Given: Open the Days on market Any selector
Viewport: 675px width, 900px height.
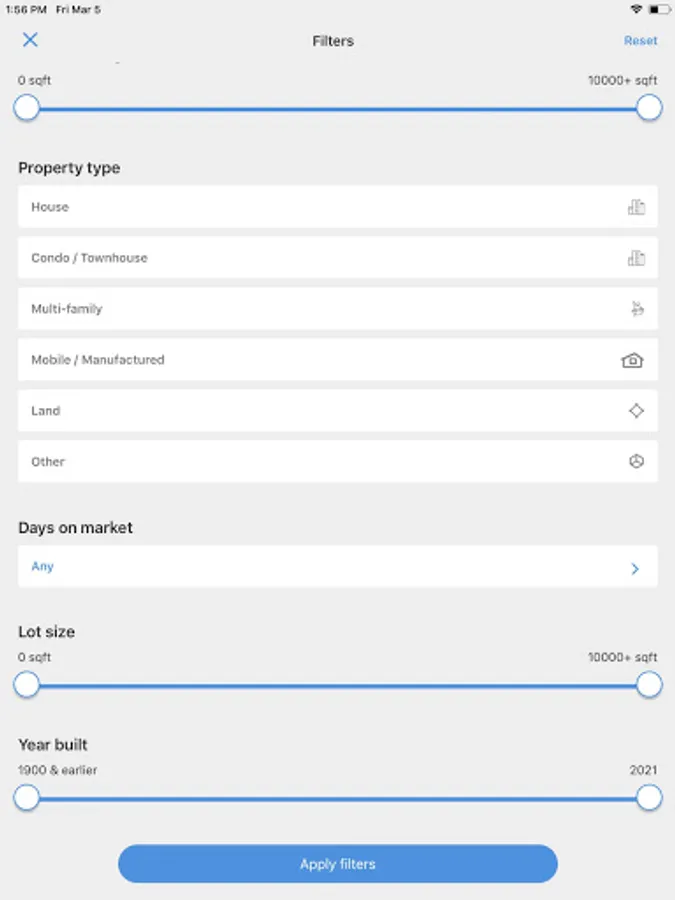Looking at the screenshot, I should pyautogui.click(x=300, y=567).
